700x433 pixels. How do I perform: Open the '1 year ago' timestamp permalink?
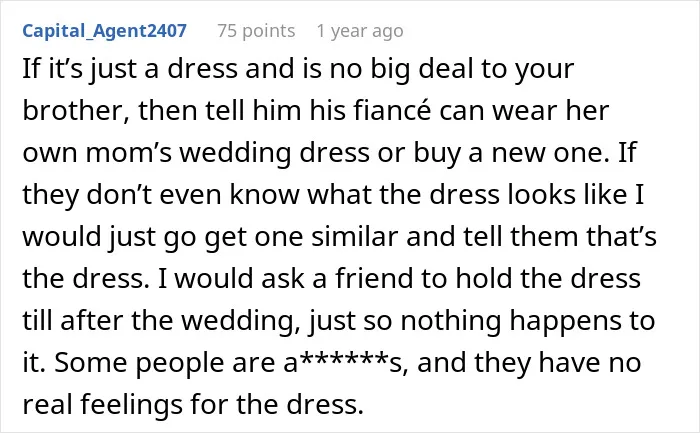point(360,31)
